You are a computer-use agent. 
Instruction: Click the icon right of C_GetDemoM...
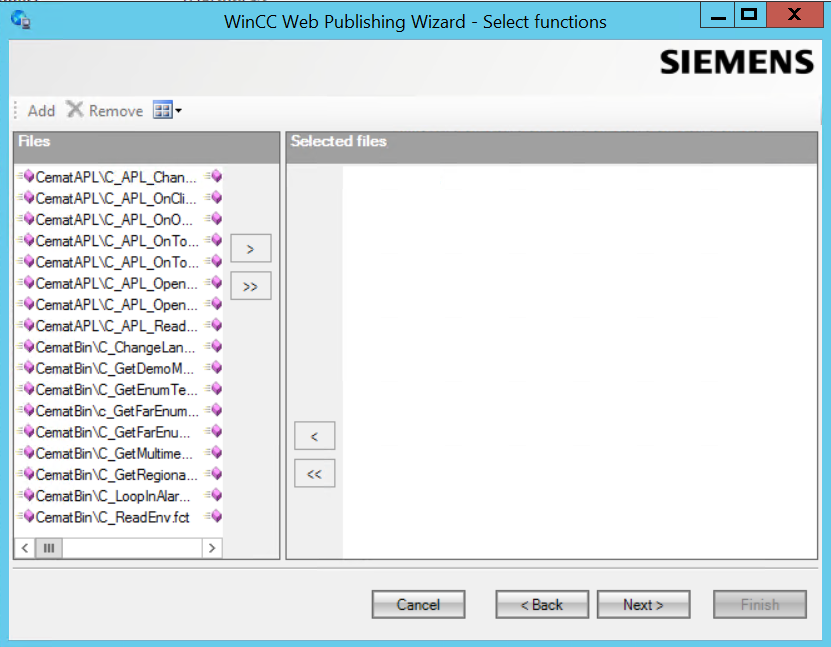pos(214,367)
